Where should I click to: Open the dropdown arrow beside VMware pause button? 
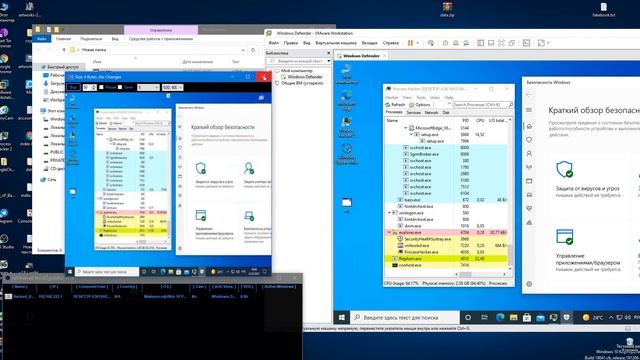click(418, 43)
